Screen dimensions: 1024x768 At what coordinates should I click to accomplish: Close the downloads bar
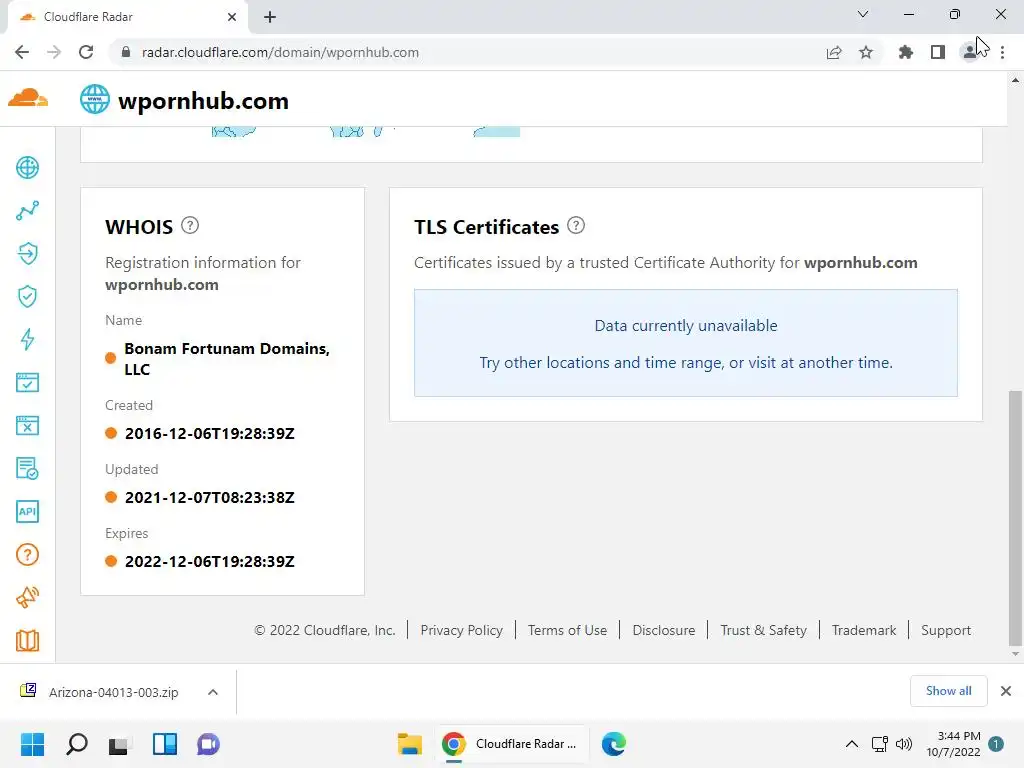pos(1006,691)
